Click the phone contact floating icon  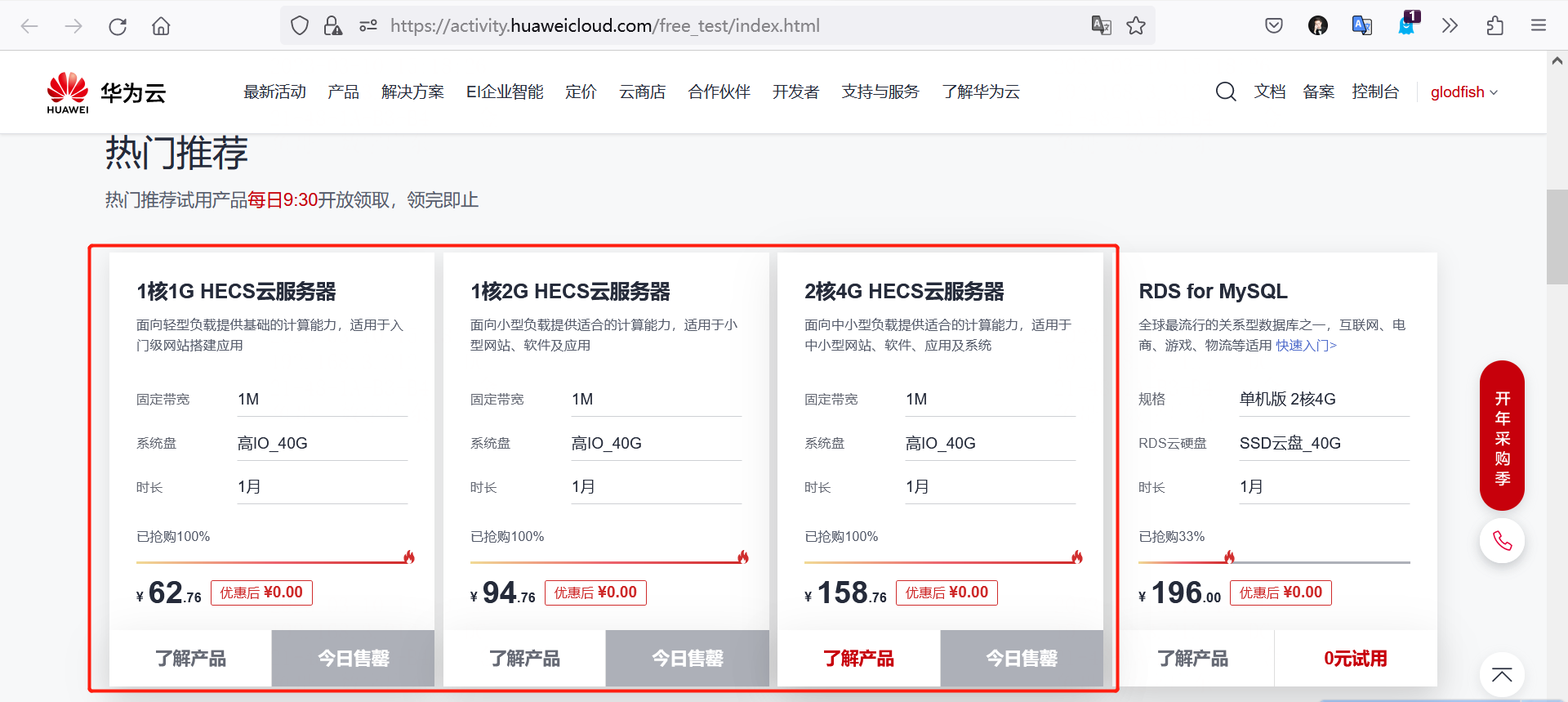(1502, 541)
